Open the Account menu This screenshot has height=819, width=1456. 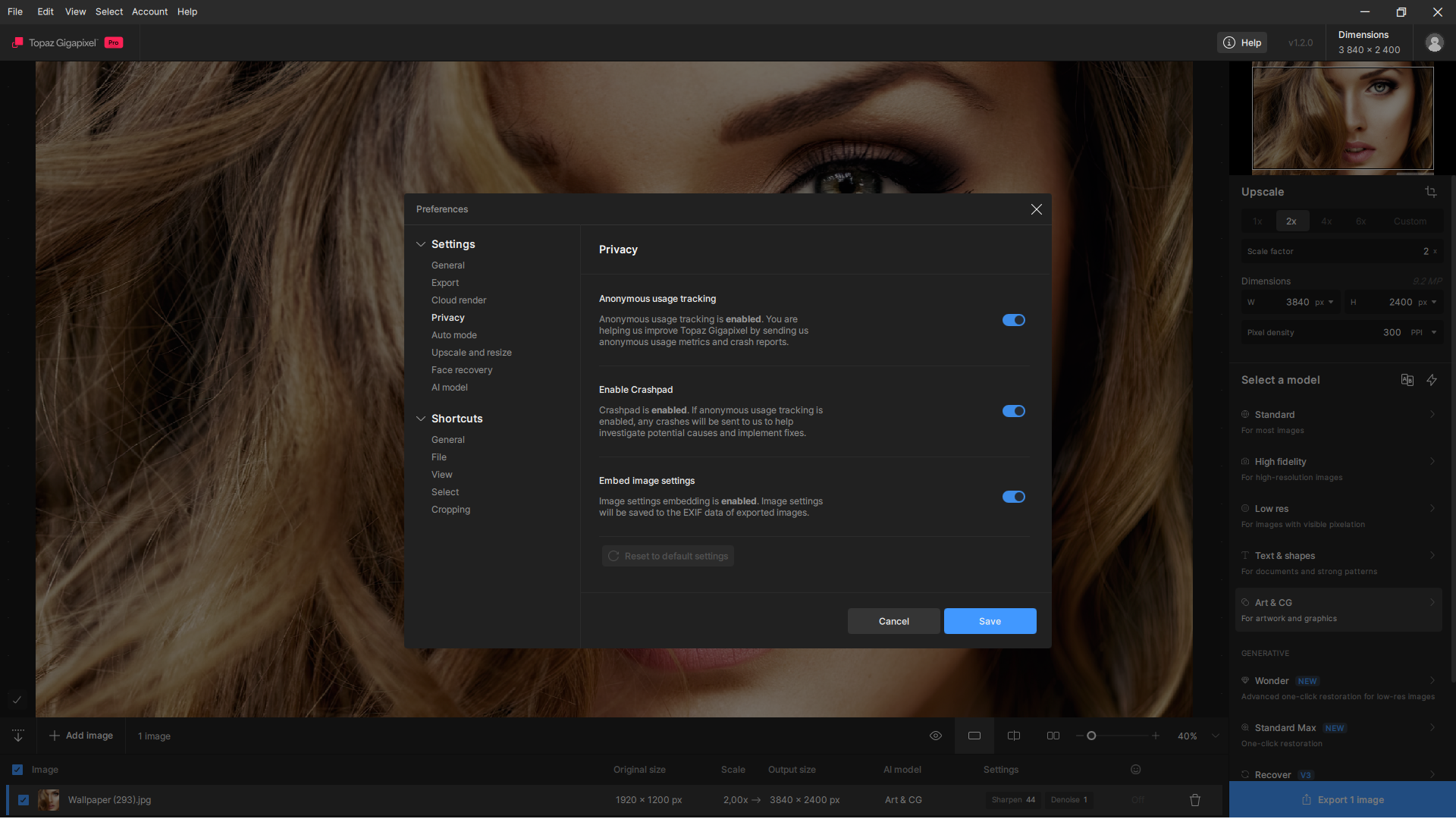pyautogui.click(x=150, y=11)
